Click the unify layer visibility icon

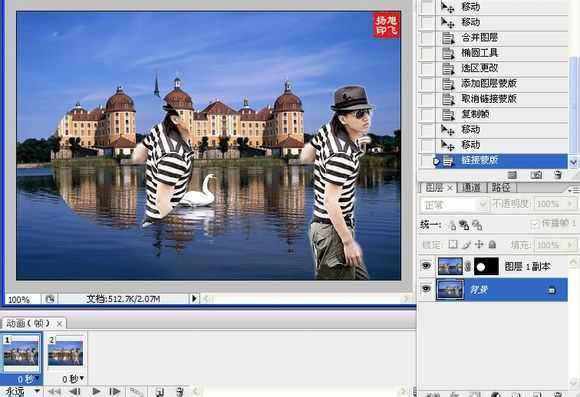464,225
